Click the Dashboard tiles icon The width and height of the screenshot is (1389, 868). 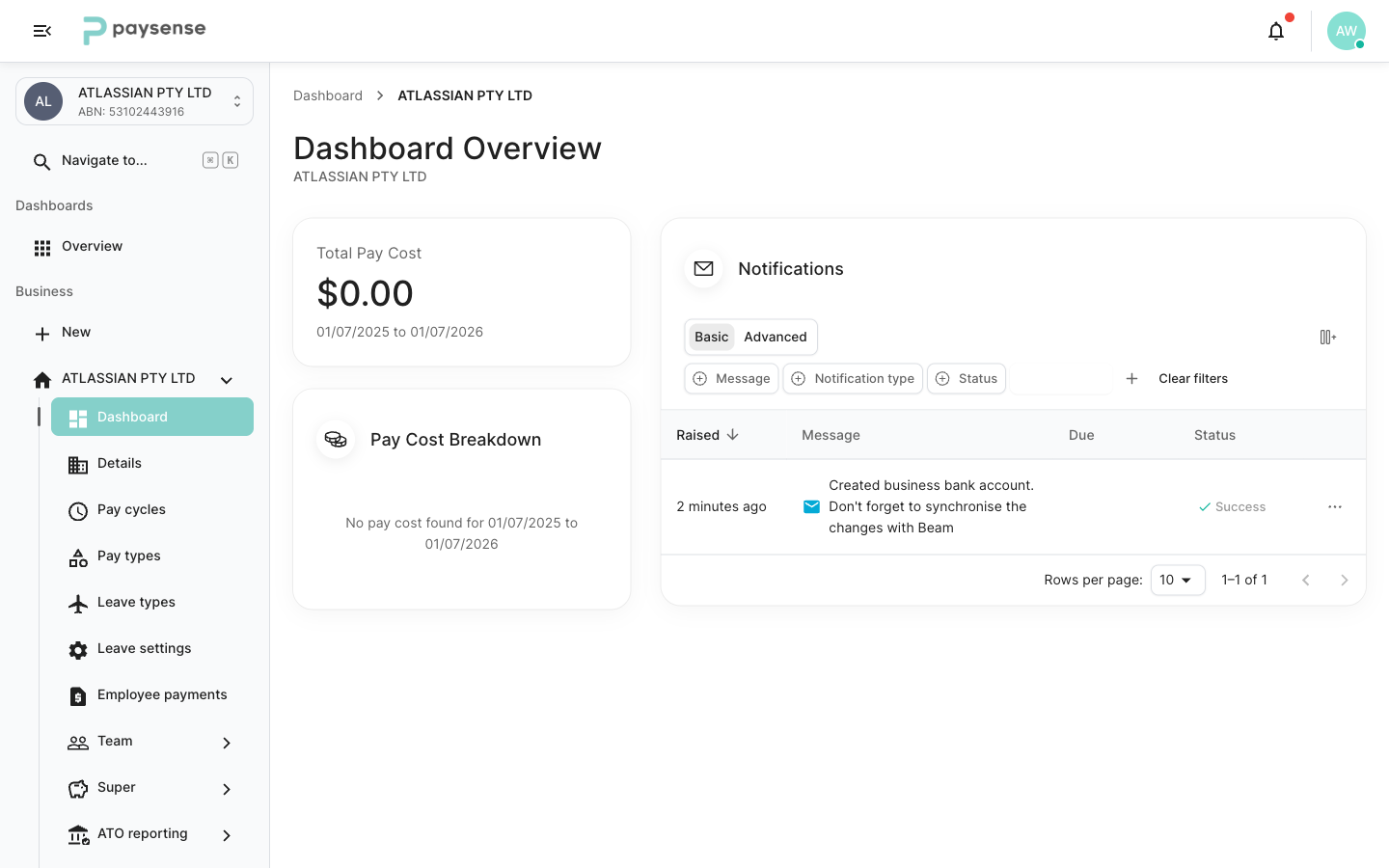point(78,419)
